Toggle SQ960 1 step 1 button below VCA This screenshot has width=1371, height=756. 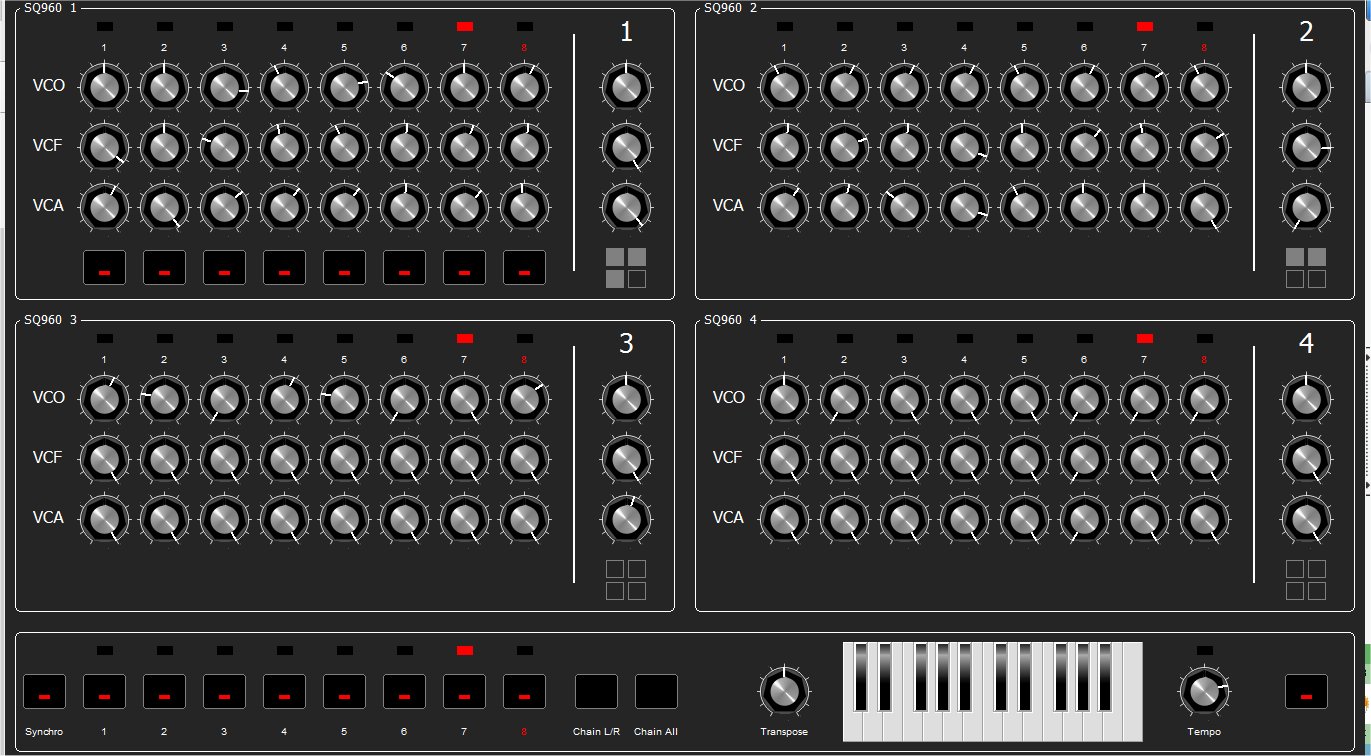104,267
